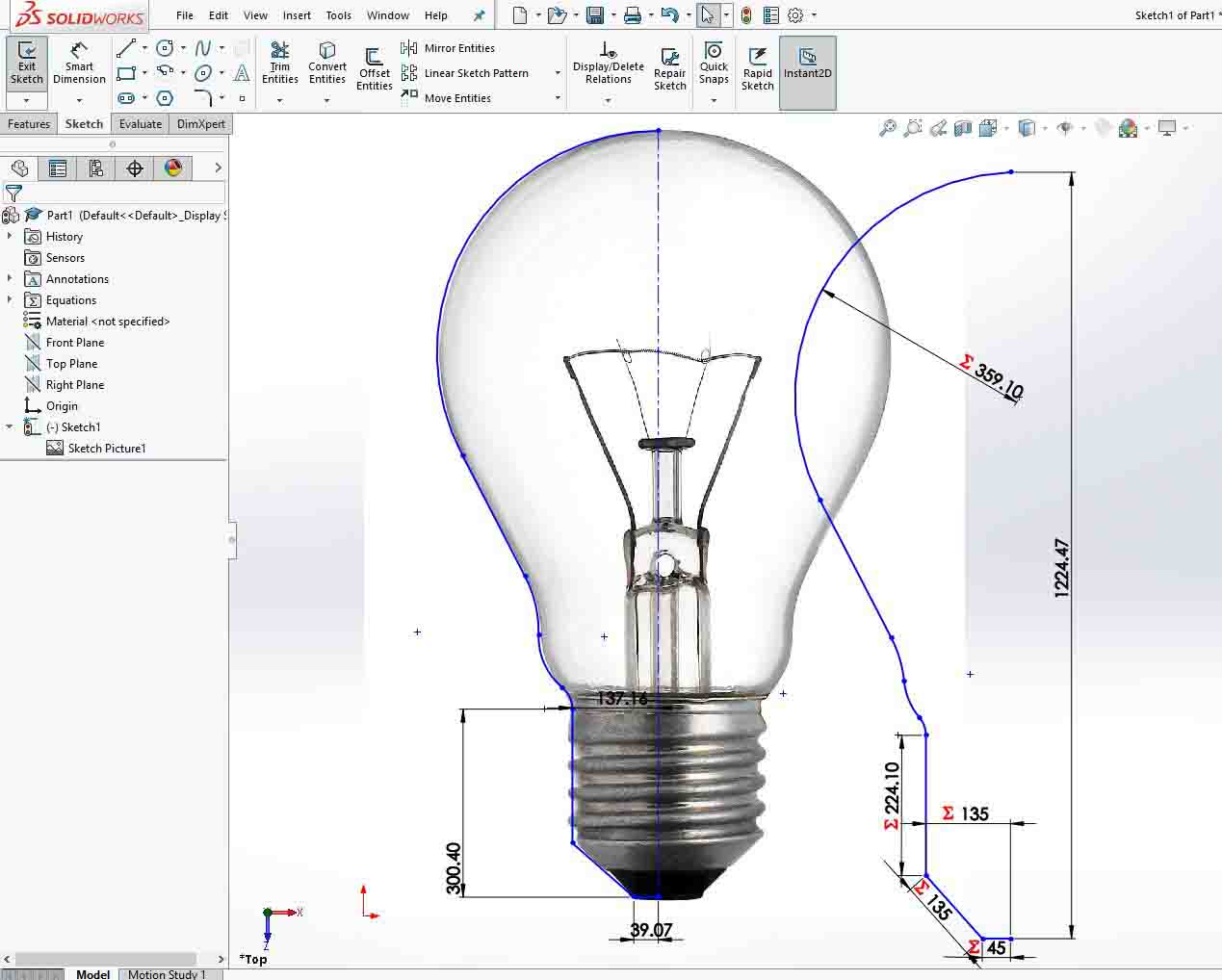Click the Rebuild traffic light icon
Viewport: 1222px width, 980px height.
pyautogui.click(x=746, y=15)
